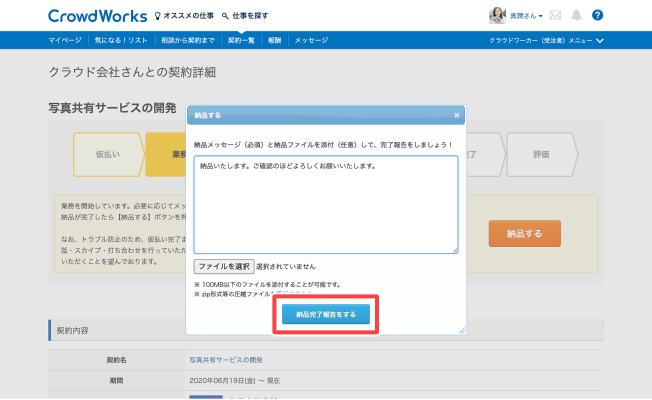Open オススメの仕事 with the lightbulb icon
Viewport: 652px width, 400px height.
[183, 17]
